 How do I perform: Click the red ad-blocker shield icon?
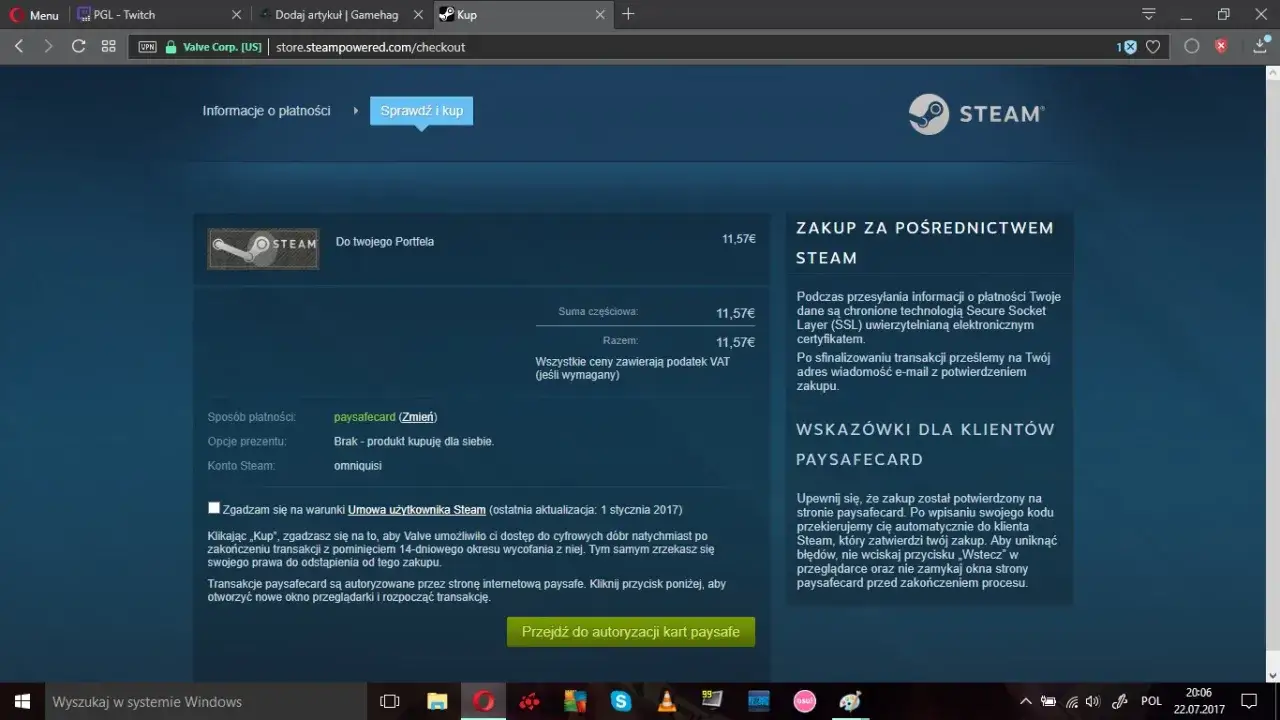(x=1219, y=46)
